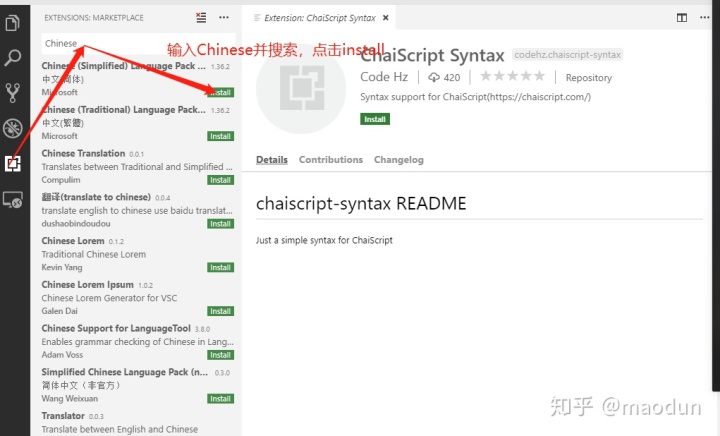The height and width of the screenshot is (436, 720).
Task: Open the Repository link
Action: (x=589, y=78)
